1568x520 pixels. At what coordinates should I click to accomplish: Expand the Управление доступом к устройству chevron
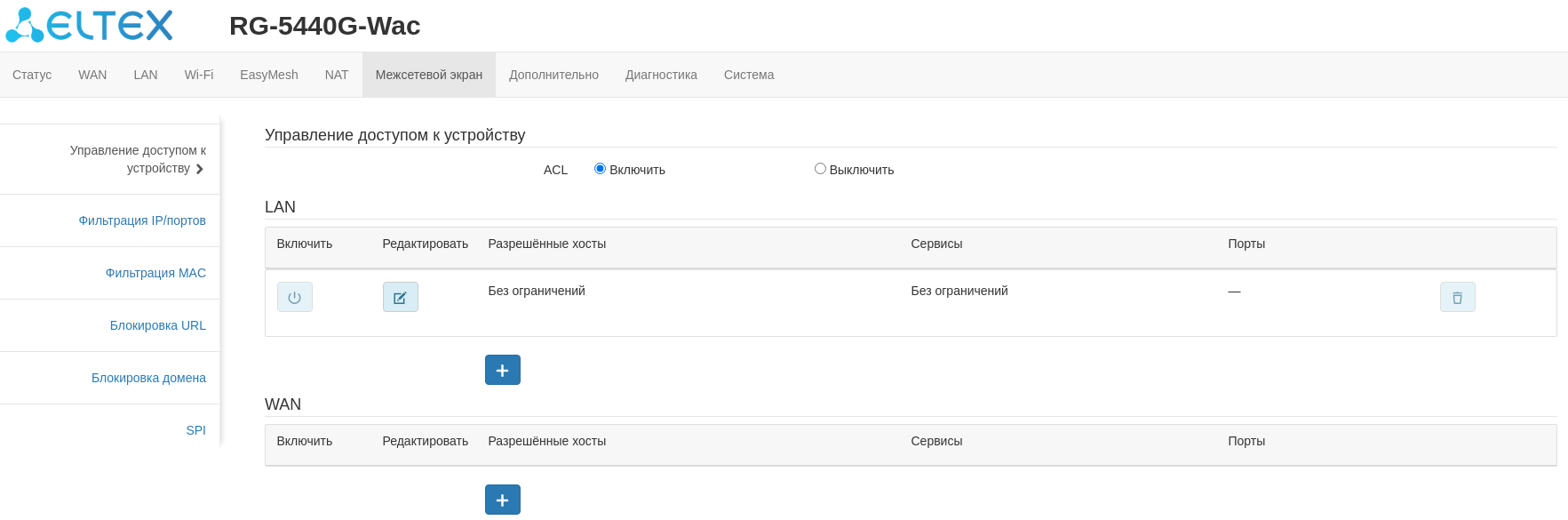point(200,169)
